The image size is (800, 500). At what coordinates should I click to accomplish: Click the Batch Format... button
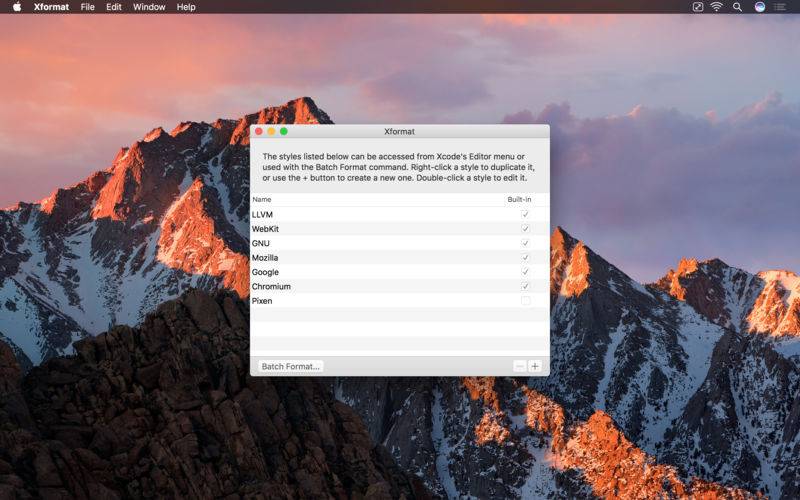pyautogui.click(x=290, y=366)
